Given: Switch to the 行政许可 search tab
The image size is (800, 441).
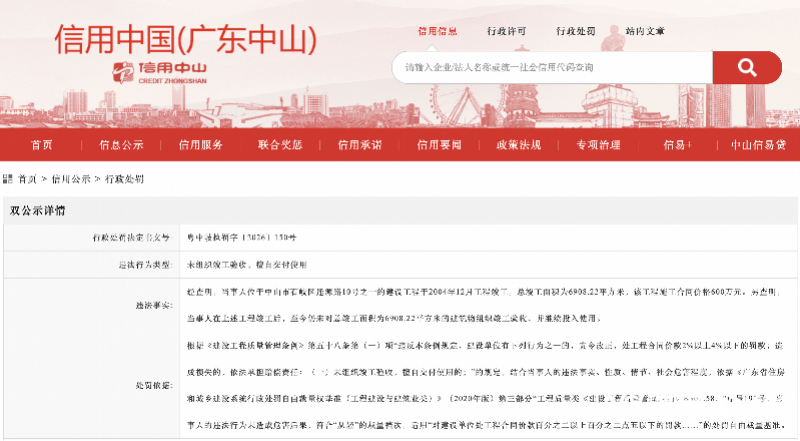Looking at the screenshot, I should (x=506, y=31).
